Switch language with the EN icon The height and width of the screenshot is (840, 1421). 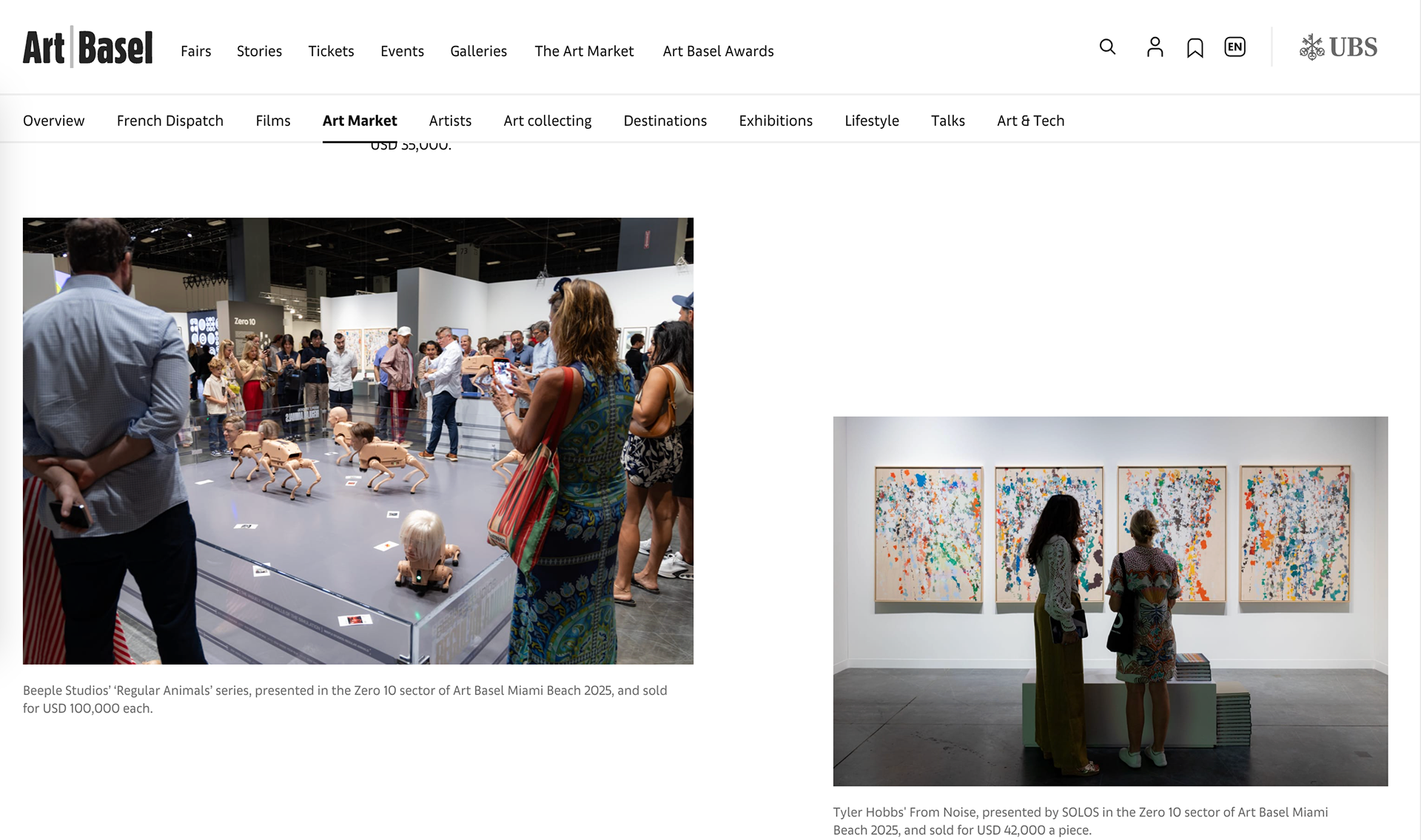1234,47
